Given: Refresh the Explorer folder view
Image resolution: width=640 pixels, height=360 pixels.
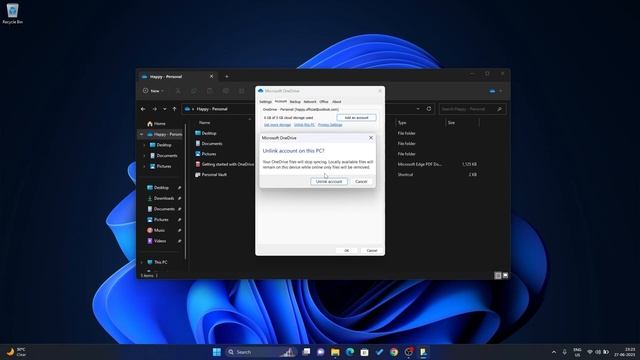Looking at the screenshot, I should pos(429,109).
